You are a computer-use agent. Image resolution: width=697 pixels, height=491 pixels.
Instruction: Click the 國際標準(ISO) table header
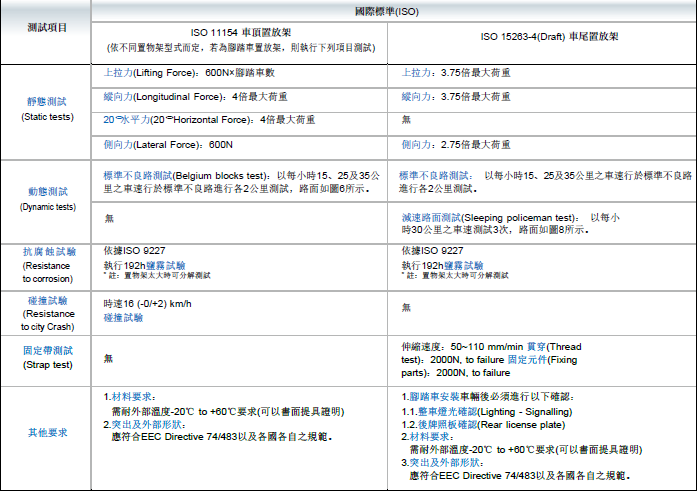point(393,9)
